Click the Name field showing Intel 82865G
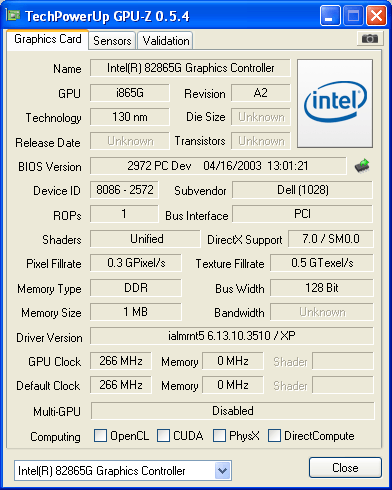Image resolution: width=392 pixels, height=490 pixels. (x=190, y=68)
